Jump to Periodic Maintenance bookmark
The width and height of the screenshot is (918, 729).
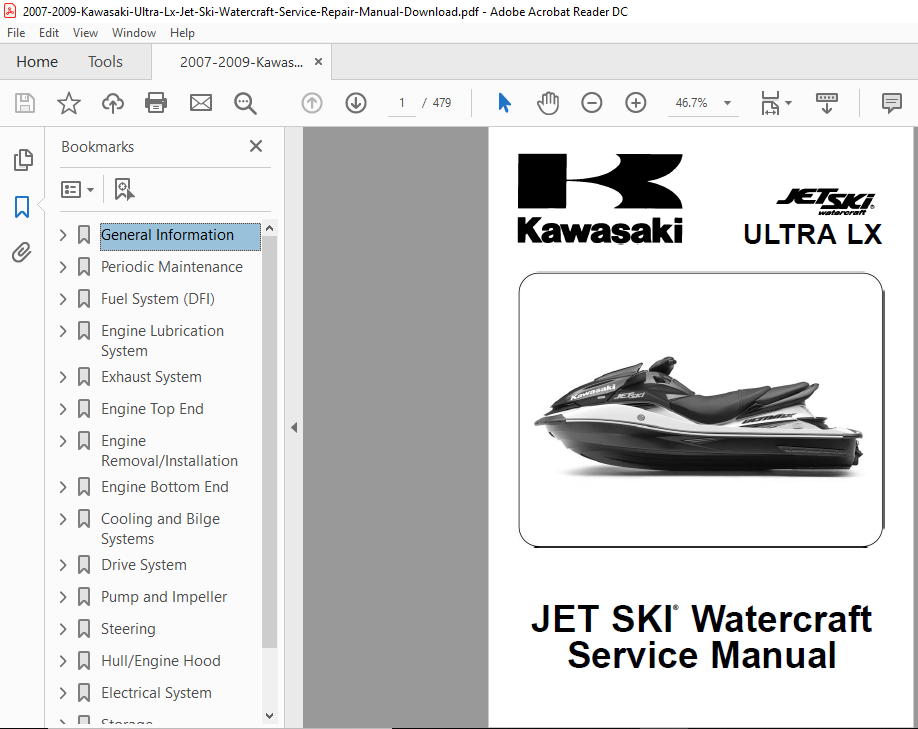pos(172,267)
